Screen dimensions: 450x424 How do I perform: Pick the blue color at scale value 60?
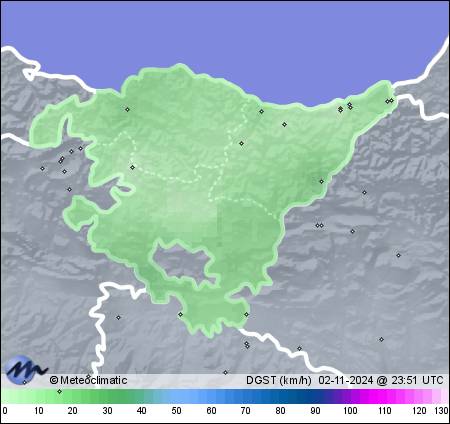[211, 397]
